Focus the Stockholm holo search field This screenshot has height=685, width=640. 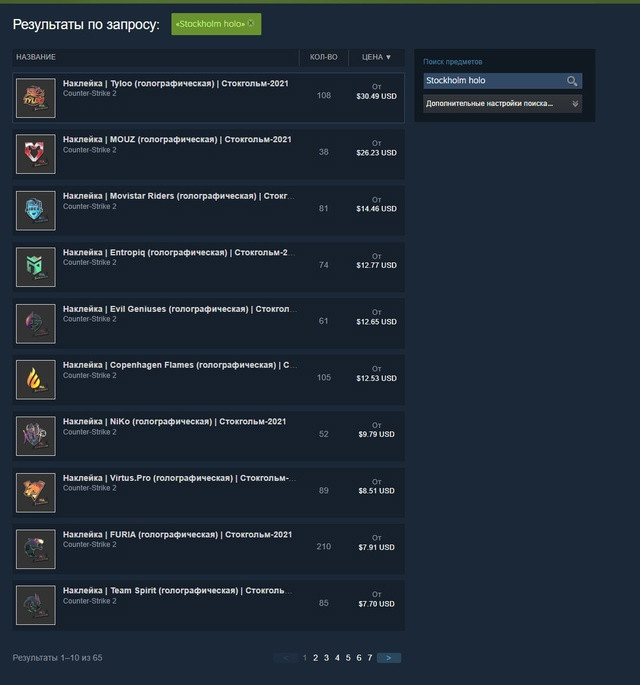(x=494, y=81)
